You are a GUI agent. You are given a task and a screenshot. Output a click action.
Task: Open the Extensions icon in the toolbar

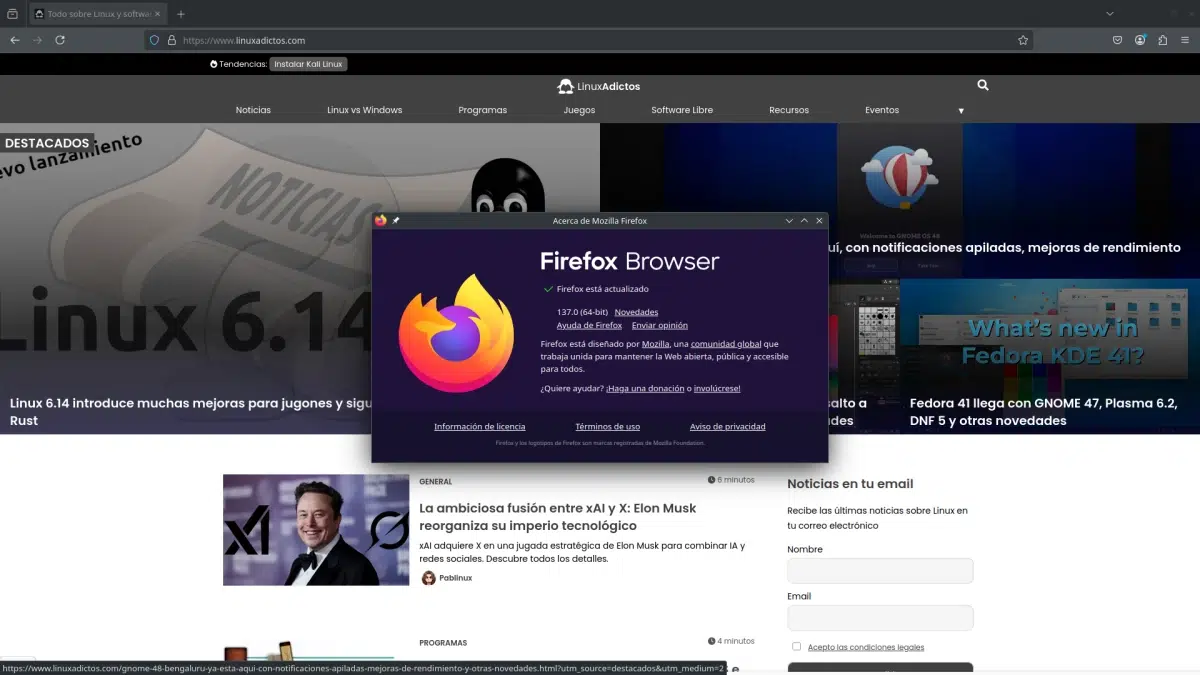click(1162, 40)
